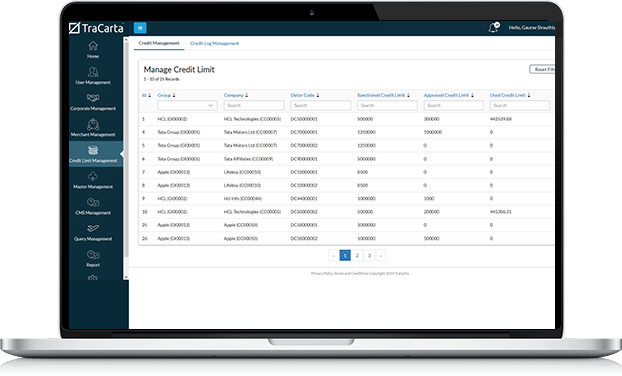Open User Management in the sidebar
Viewport: 622px width, 376px height.
click(x=93, y=75)
